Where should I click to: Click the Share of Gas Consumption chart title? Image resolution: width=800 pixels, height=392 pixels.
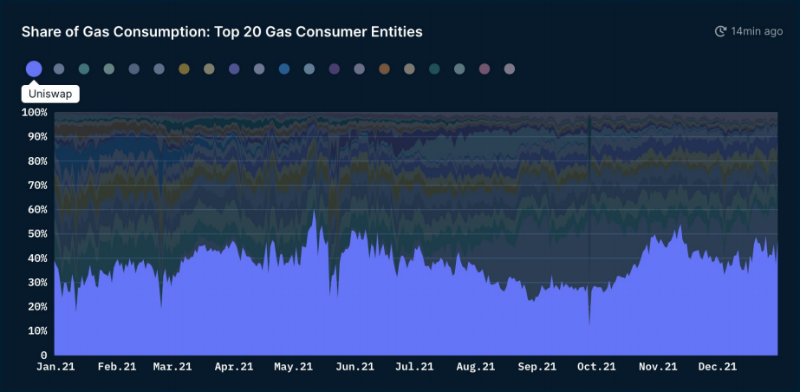[222, 32]
